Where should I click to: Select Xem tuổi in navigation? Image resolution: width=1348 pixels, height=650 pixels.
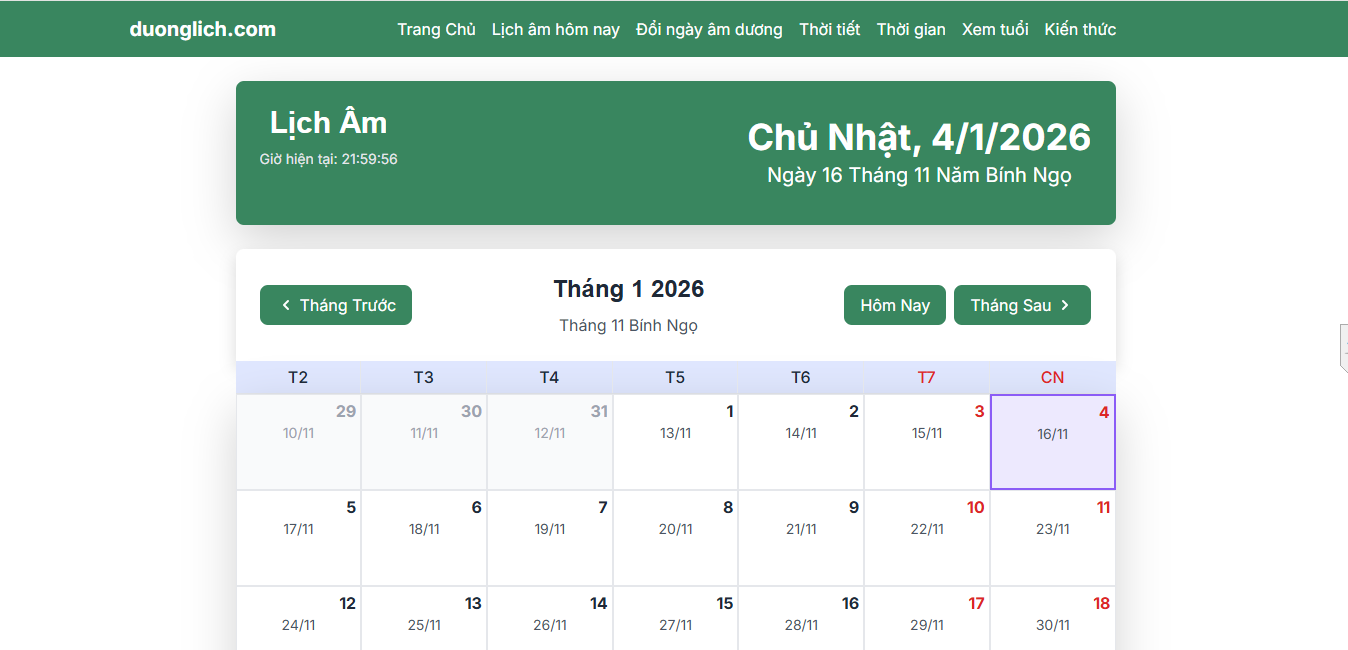click(995, 29)
